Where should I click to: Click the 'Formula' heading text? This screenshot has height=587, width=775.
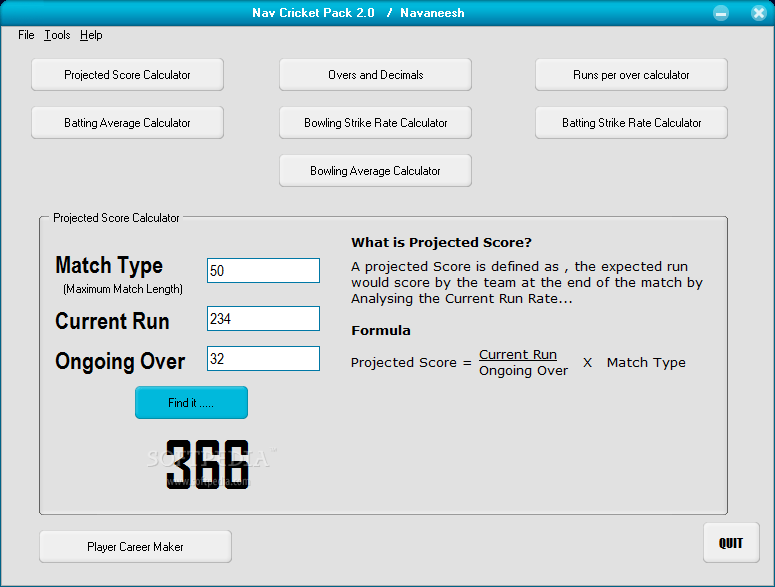click(x=381, y=331)
